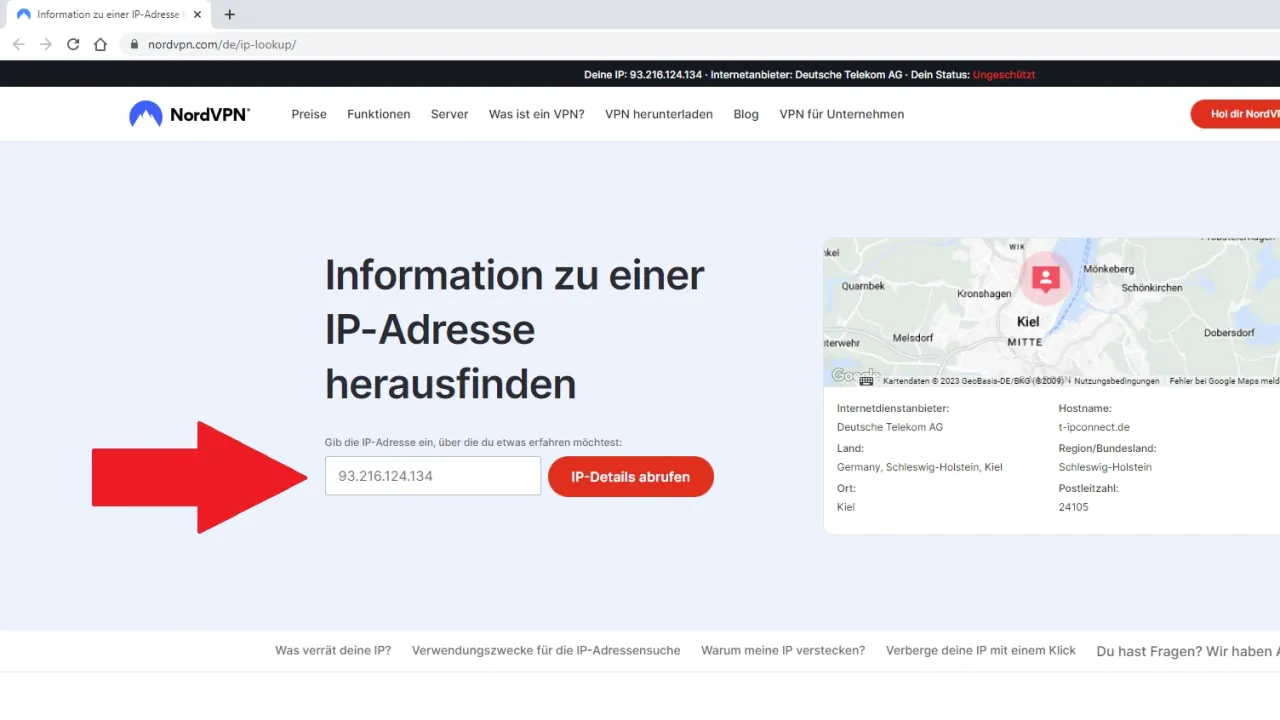
Task: Click the IP-Details abrufen button
Action: (630, 477)
